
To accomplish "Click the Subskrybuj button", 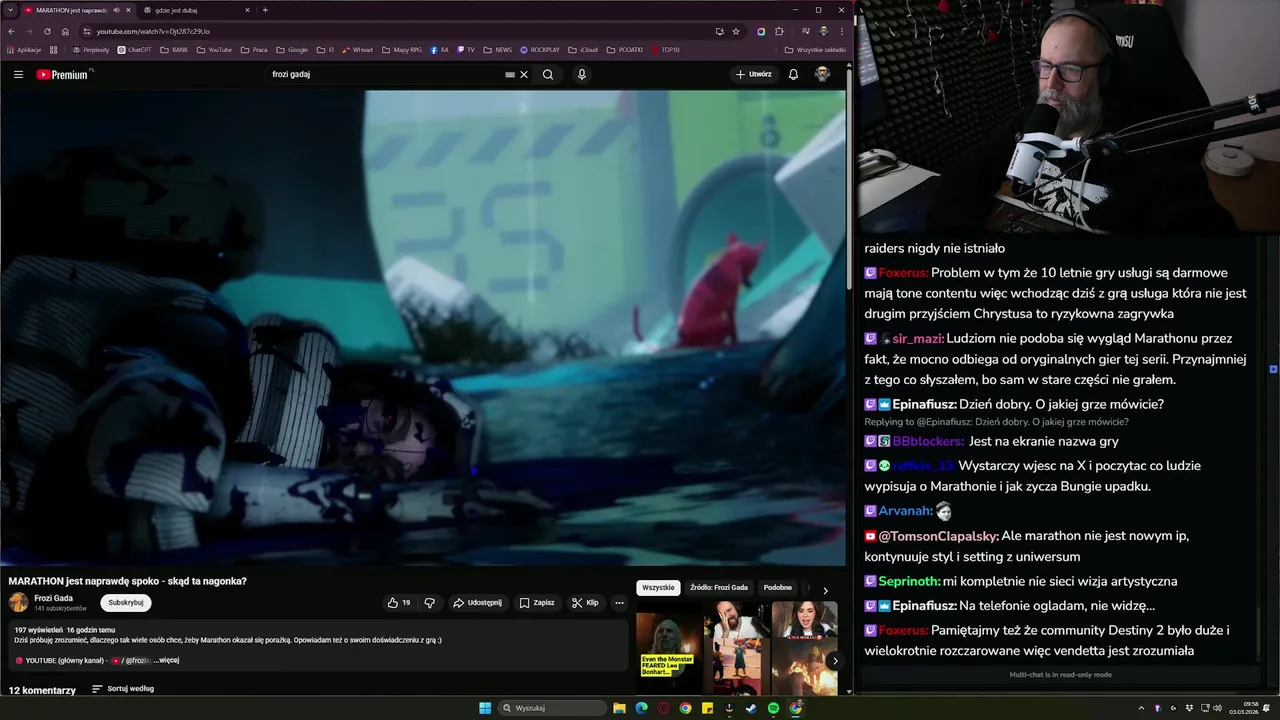I will coord(126,603).
